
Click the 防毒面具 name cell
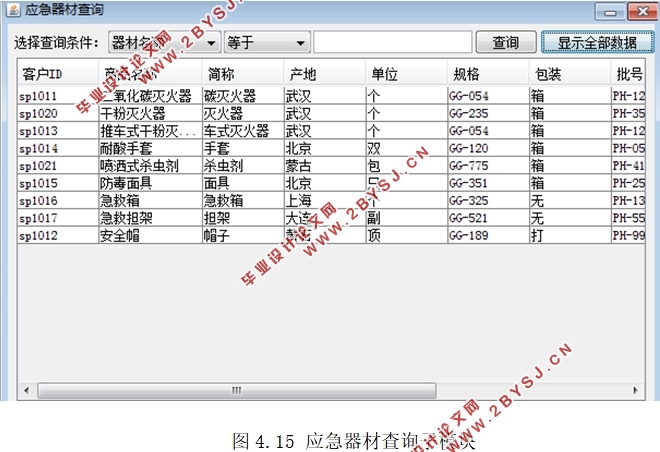pos(151,183)
